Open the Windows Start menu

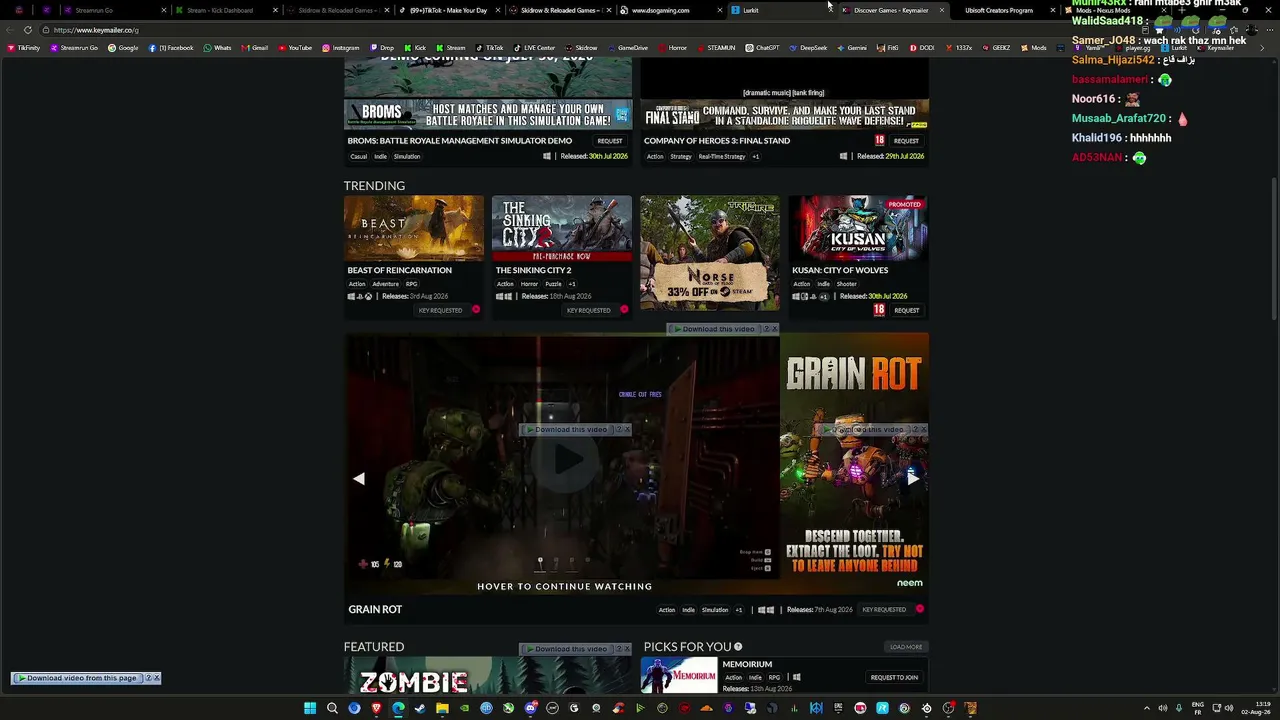310,708
